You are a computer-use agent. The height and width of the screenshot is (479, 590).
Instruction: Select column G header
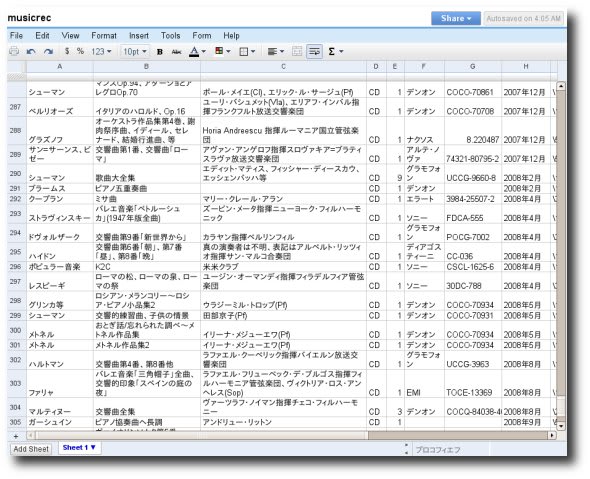[473, 67]
